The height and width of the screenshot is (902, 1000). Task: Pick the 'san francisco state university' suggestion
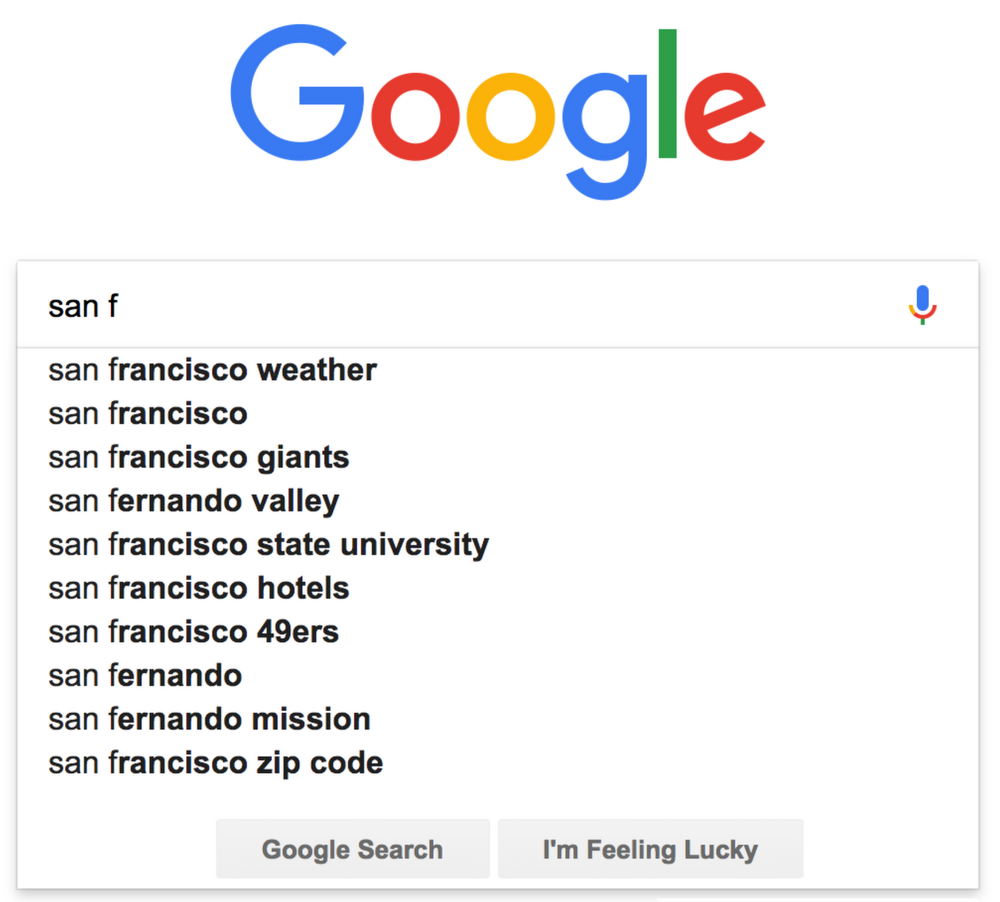point(267,544)
